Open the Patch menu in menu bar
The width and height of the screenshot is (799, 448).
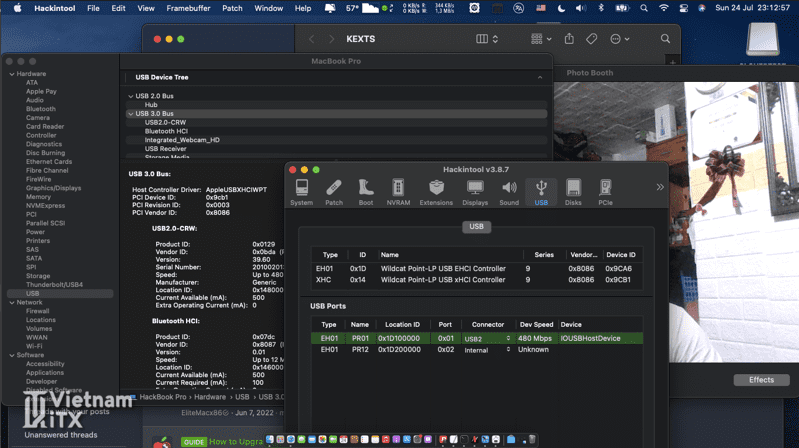232,8
